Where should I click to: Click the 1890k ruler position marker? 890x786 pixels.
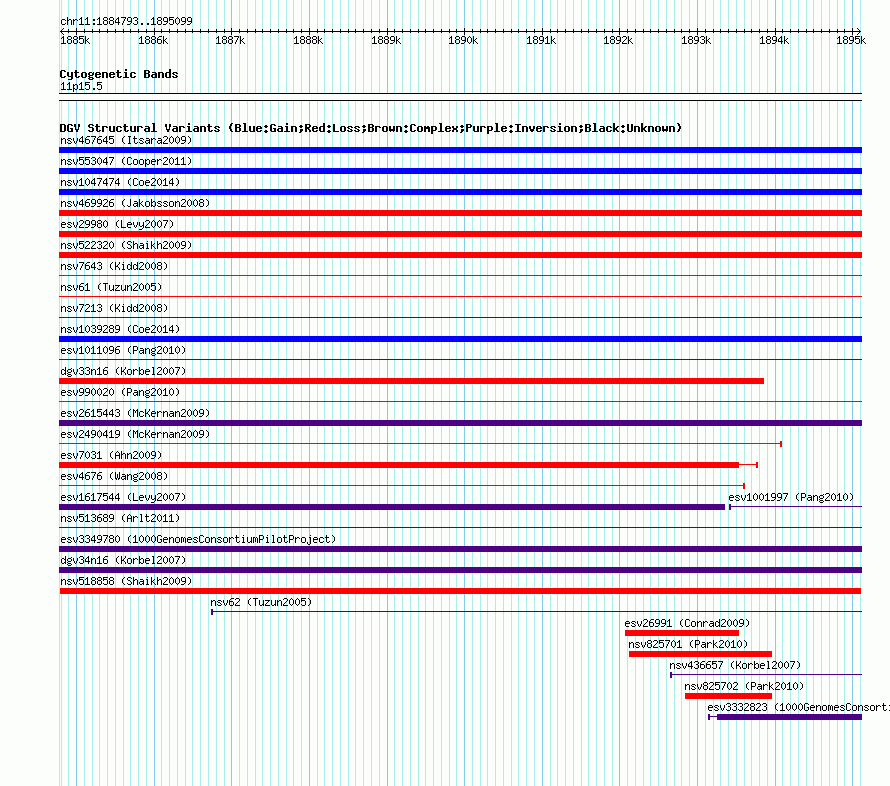(463, 40)
